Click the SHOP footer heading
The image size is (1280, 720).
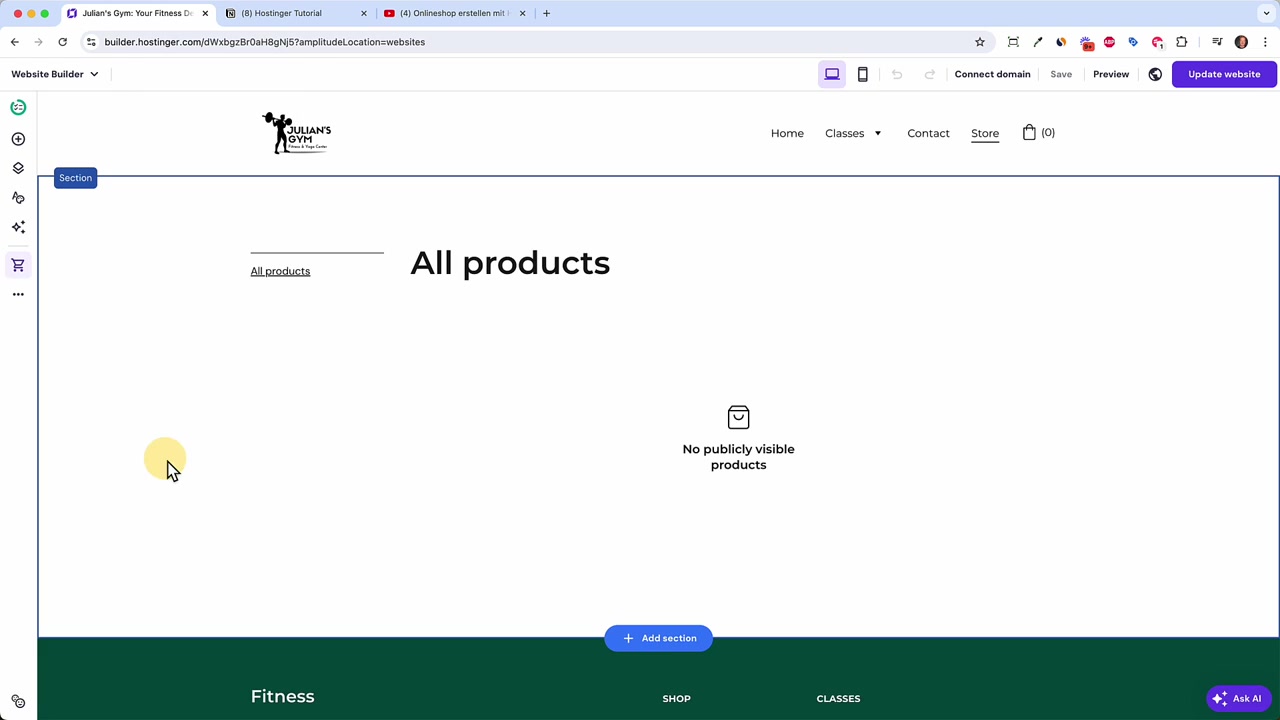coord(676,698)
